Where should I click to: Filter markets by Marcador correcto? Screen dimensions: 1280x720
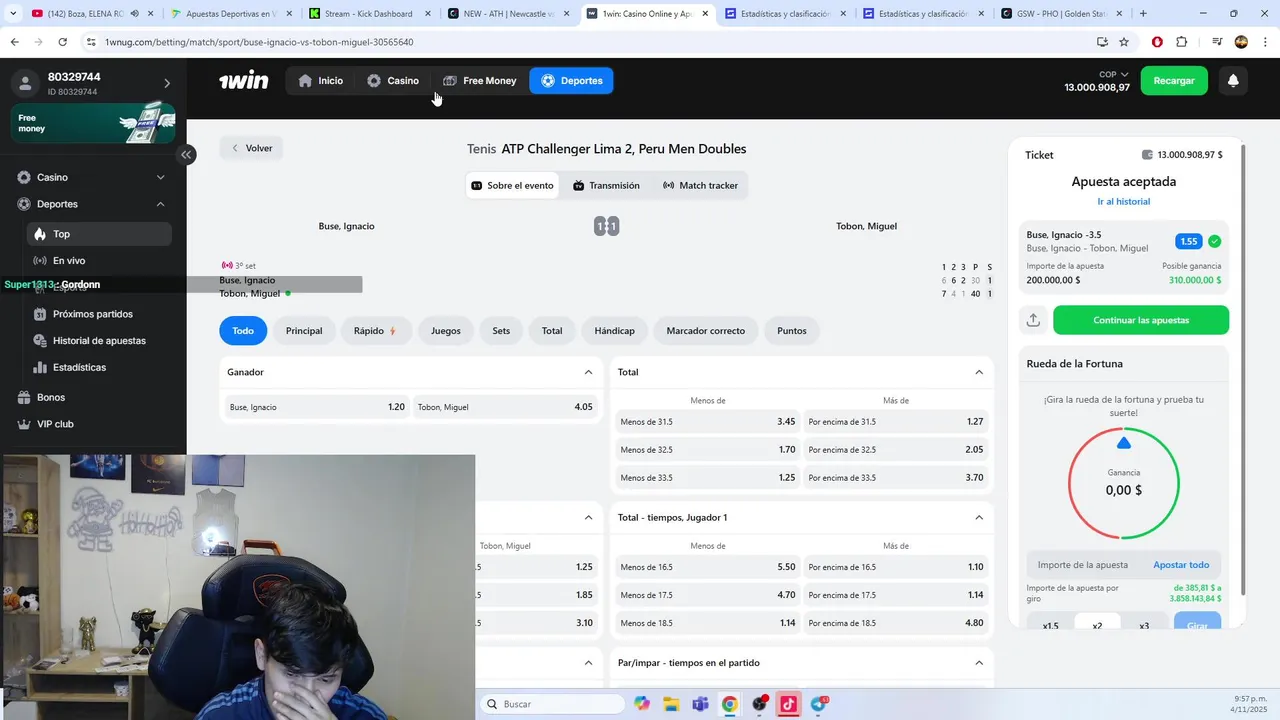pos(706,331)
